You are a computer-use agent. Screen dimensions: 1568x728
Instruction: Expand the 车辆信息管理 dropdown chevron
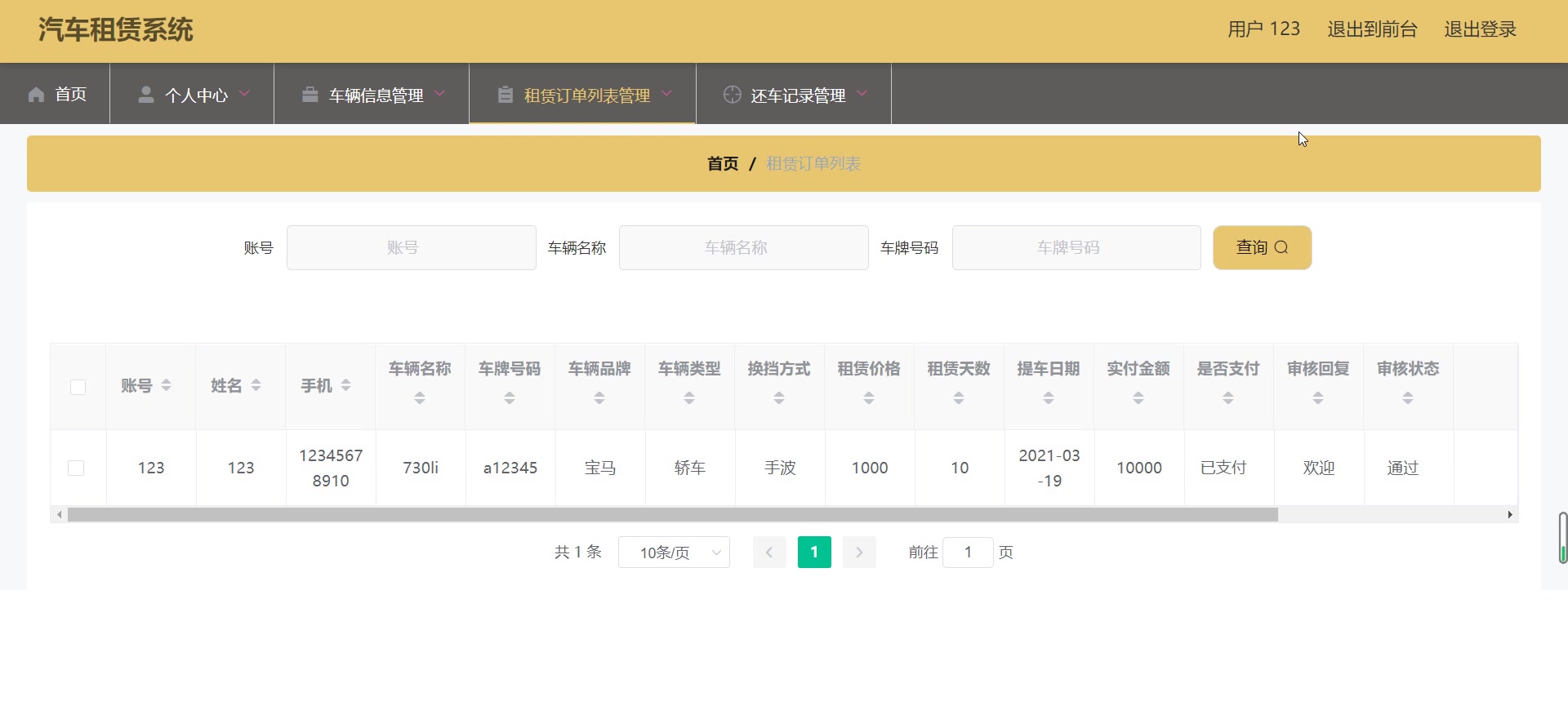coord(440,94)
